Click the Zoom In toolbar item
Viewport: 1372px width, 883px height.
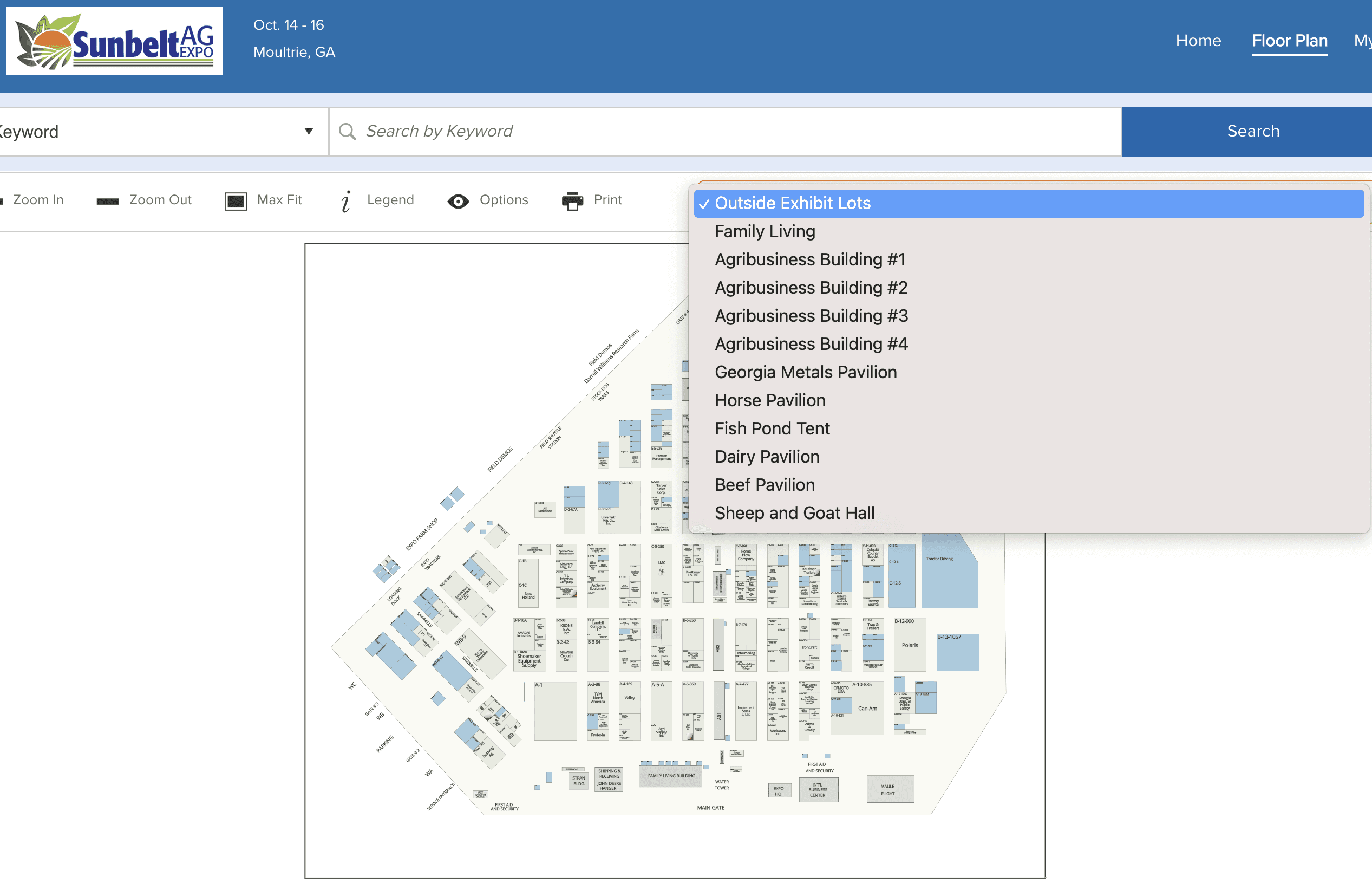tap(32, 199)
